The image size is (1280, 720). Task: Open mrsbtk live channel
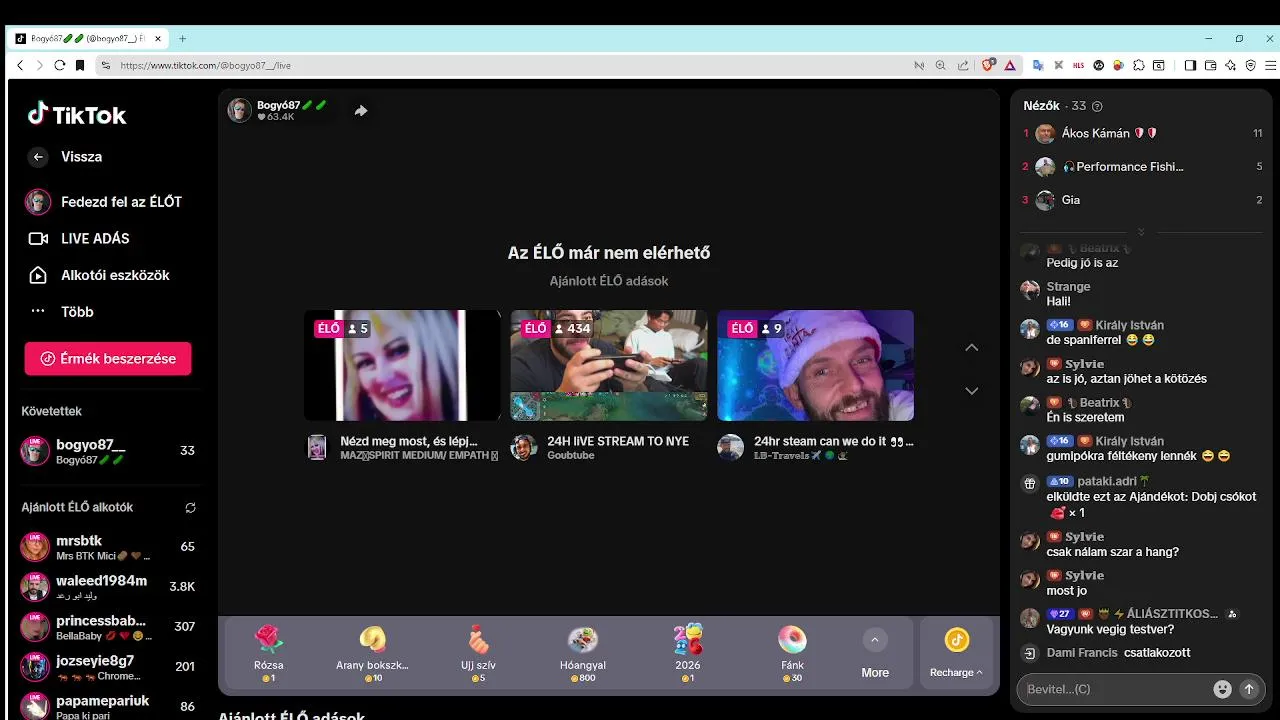coord(108,547)
